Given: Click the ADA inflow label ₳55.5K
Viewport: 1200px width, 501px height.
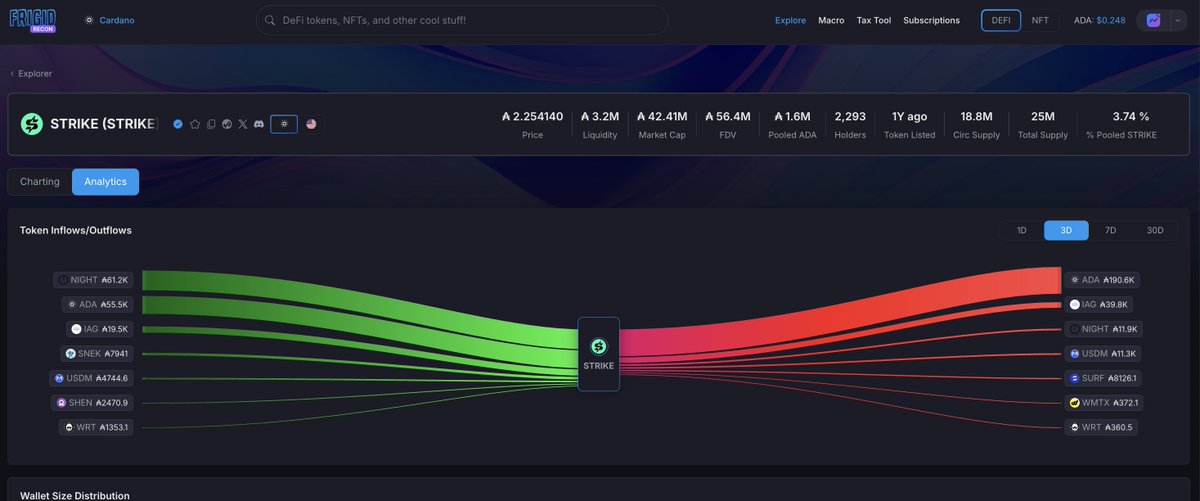Looking at the screenshot, I should (98, 304).
